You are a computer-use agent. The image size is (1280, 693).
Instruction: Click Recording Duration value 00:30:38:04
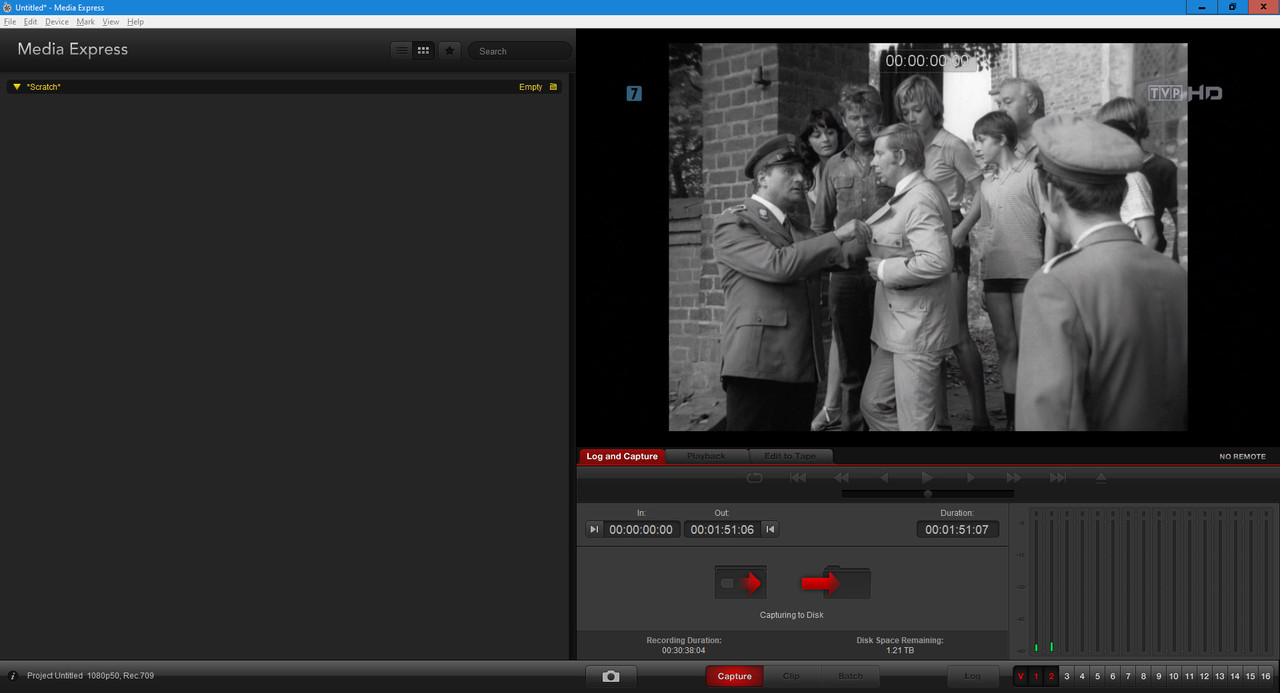click(x=683, y=650)
